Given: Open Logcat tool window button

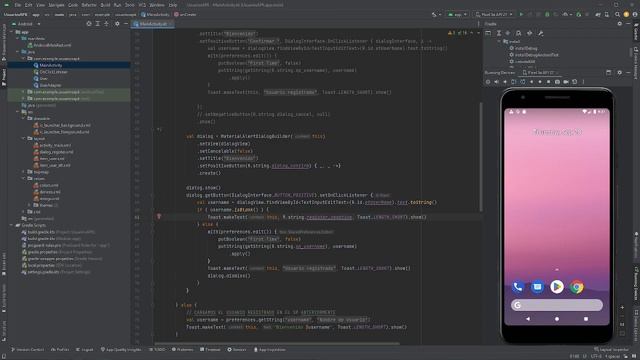Looking at the screenshot, I should [x=84, y=350].
